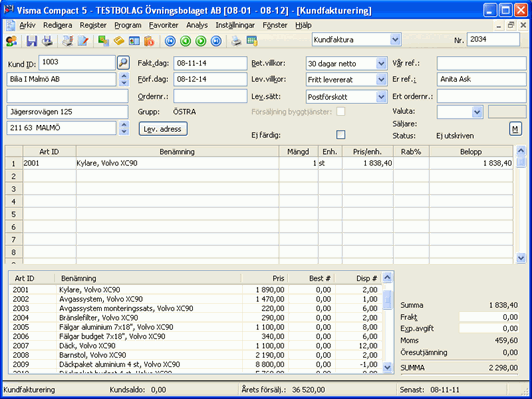Open the Arkiv menu
The height and width of the screenshot is (399, 532).
pyautogui.click(x=27, y=25)
